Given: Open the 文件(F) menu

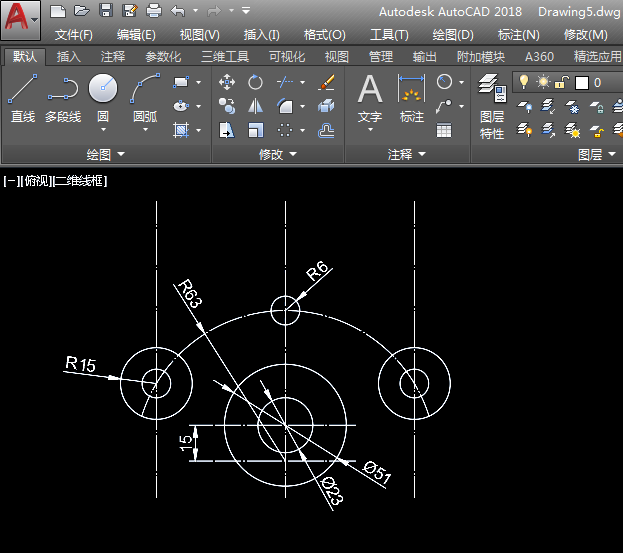Looking at the screenshot, I should pyautogui.click(x=74, y=34).
